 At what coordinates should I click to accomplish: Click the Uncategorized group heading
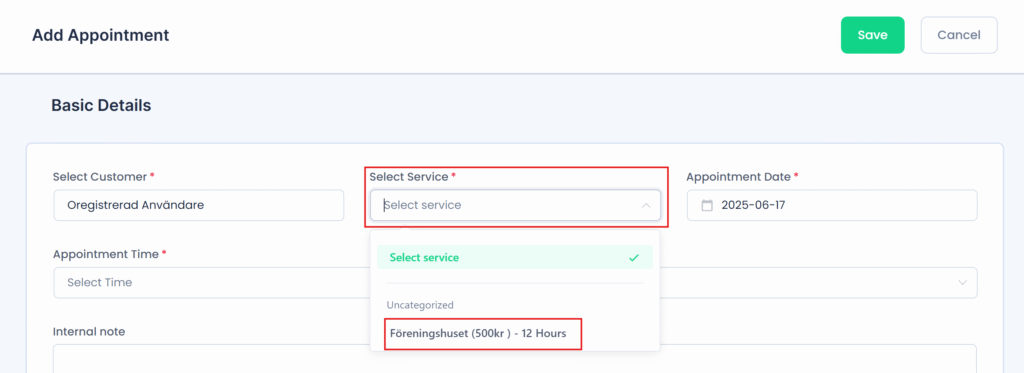click(x=420, y=304)
